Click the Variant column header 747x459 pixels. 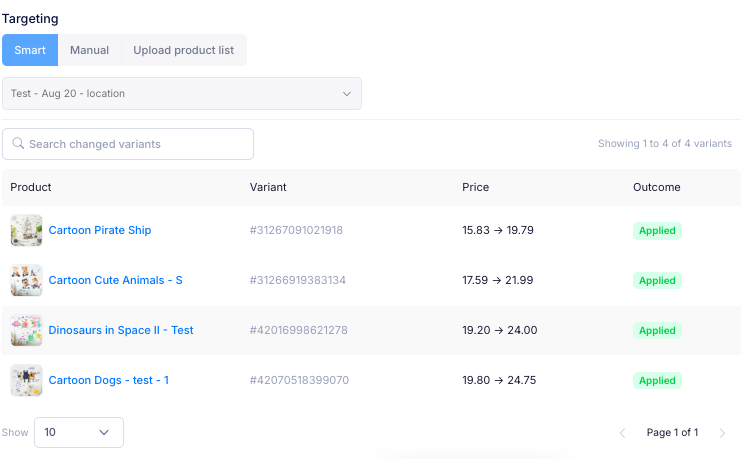tap(268, 187)
